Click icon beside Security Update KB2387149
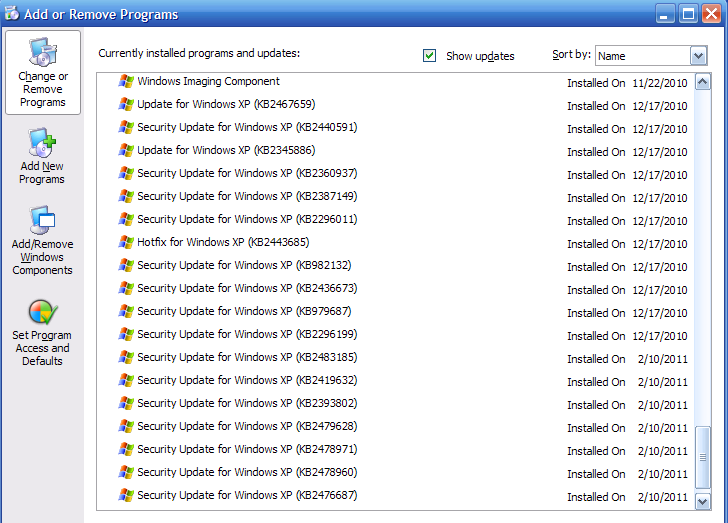Screen dimensions: 728x523 (x=126, y=196)
